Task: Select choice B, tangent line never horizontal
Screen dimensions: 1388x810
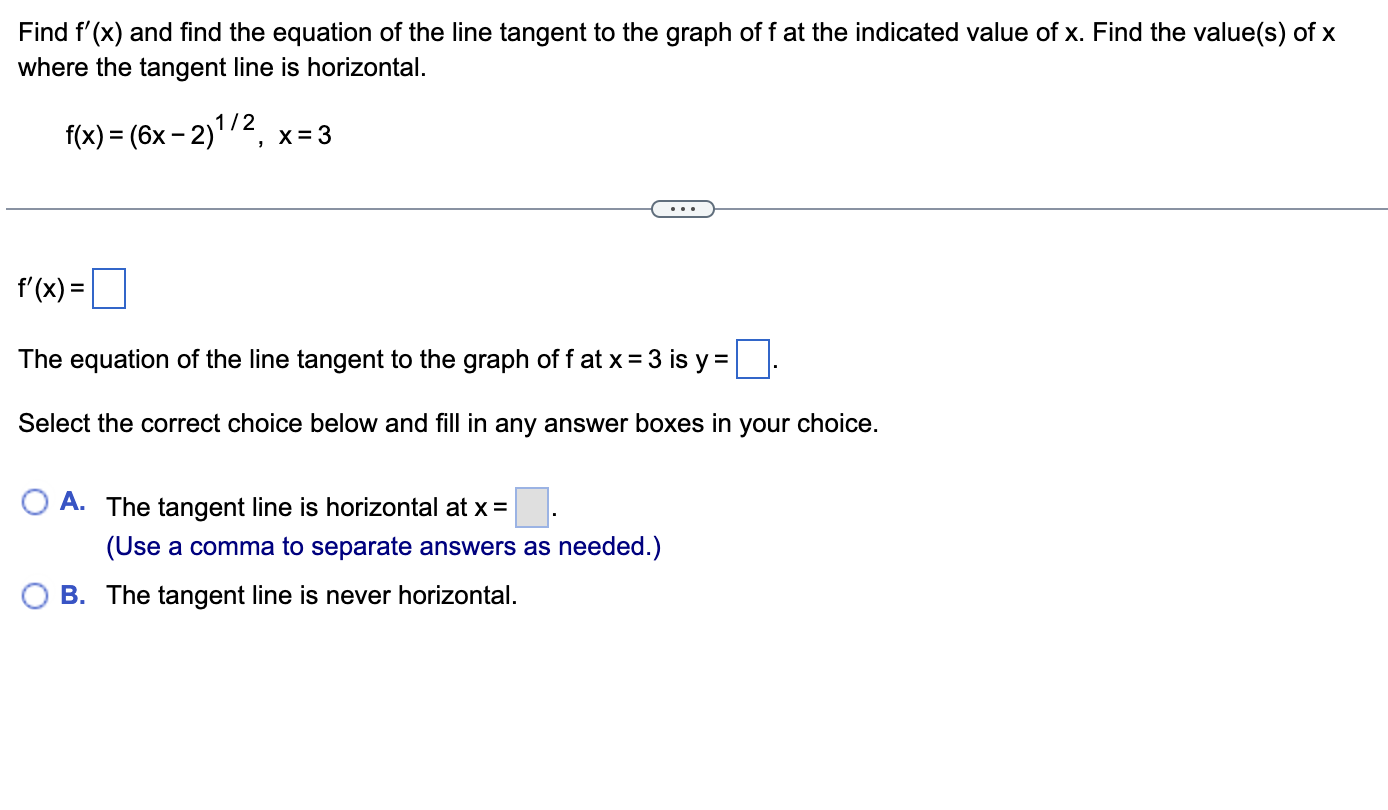Action: (36, 595)
